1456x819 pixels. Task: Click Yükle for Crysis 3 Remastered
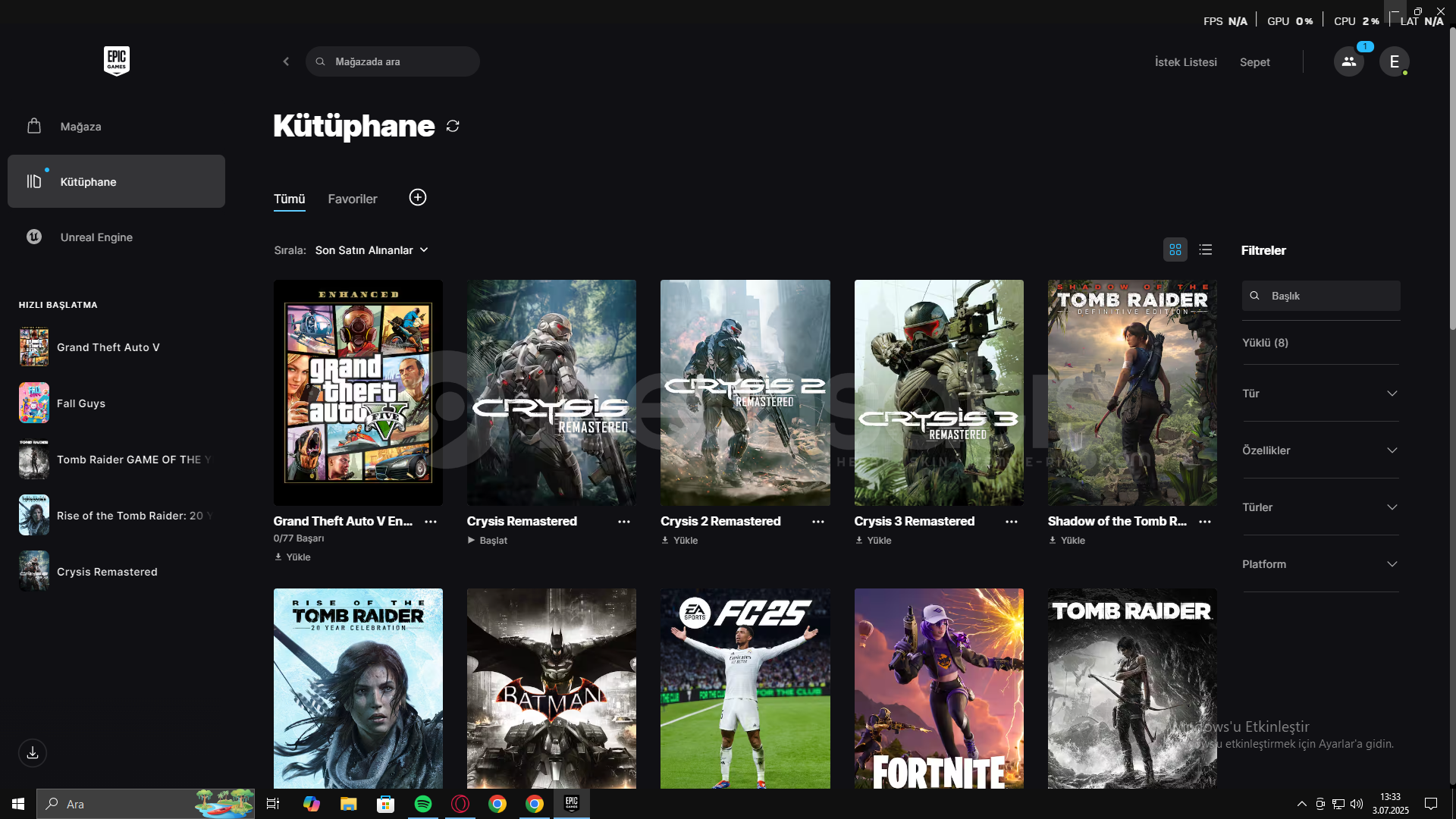(x=874, y=541)
